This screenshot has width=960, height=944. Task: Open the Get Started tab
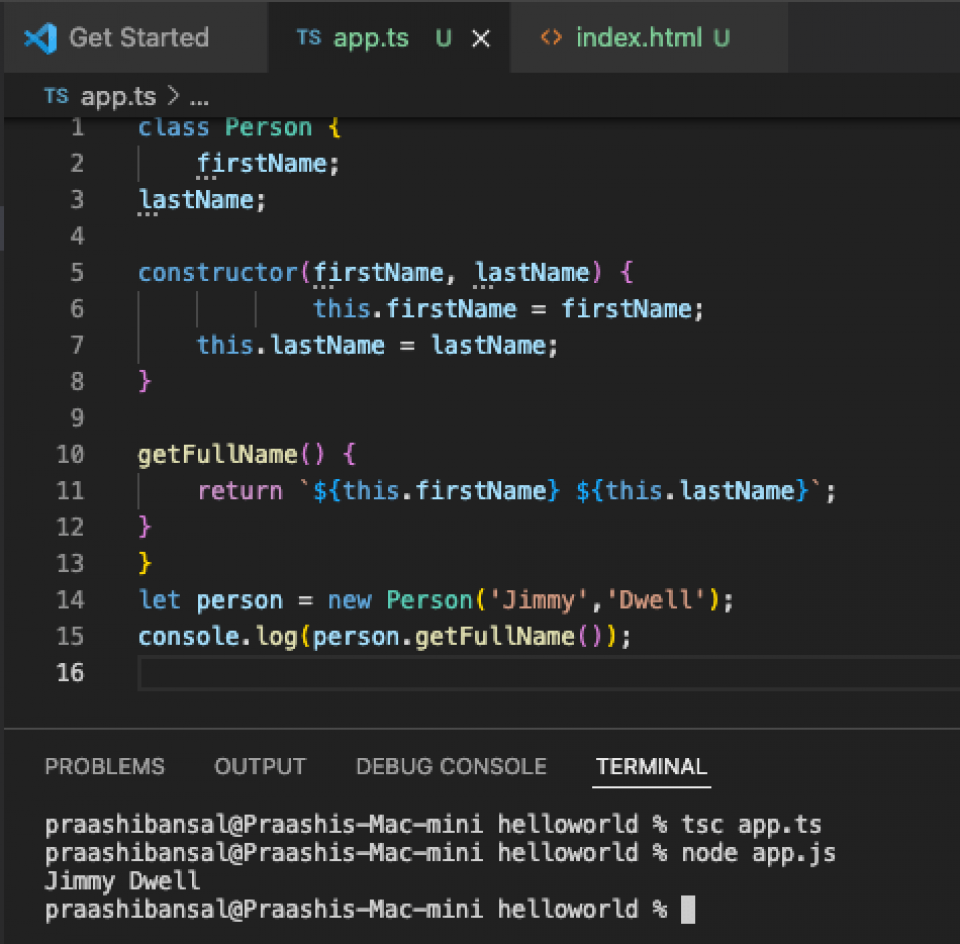click(x=135, y=37)
